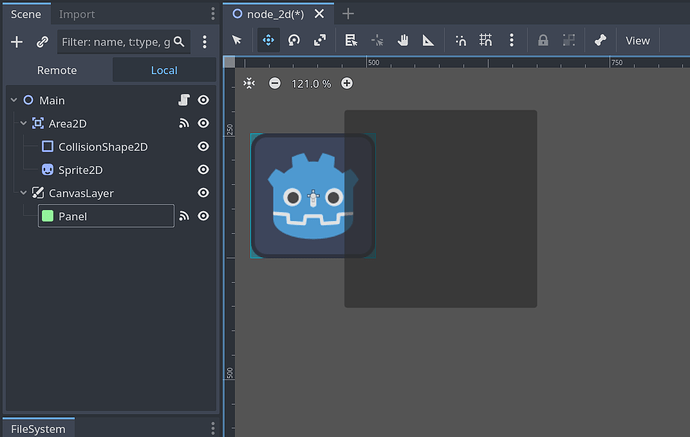
Task: Open the View menu in viewport toolbar
Action: tap(638, 40)
